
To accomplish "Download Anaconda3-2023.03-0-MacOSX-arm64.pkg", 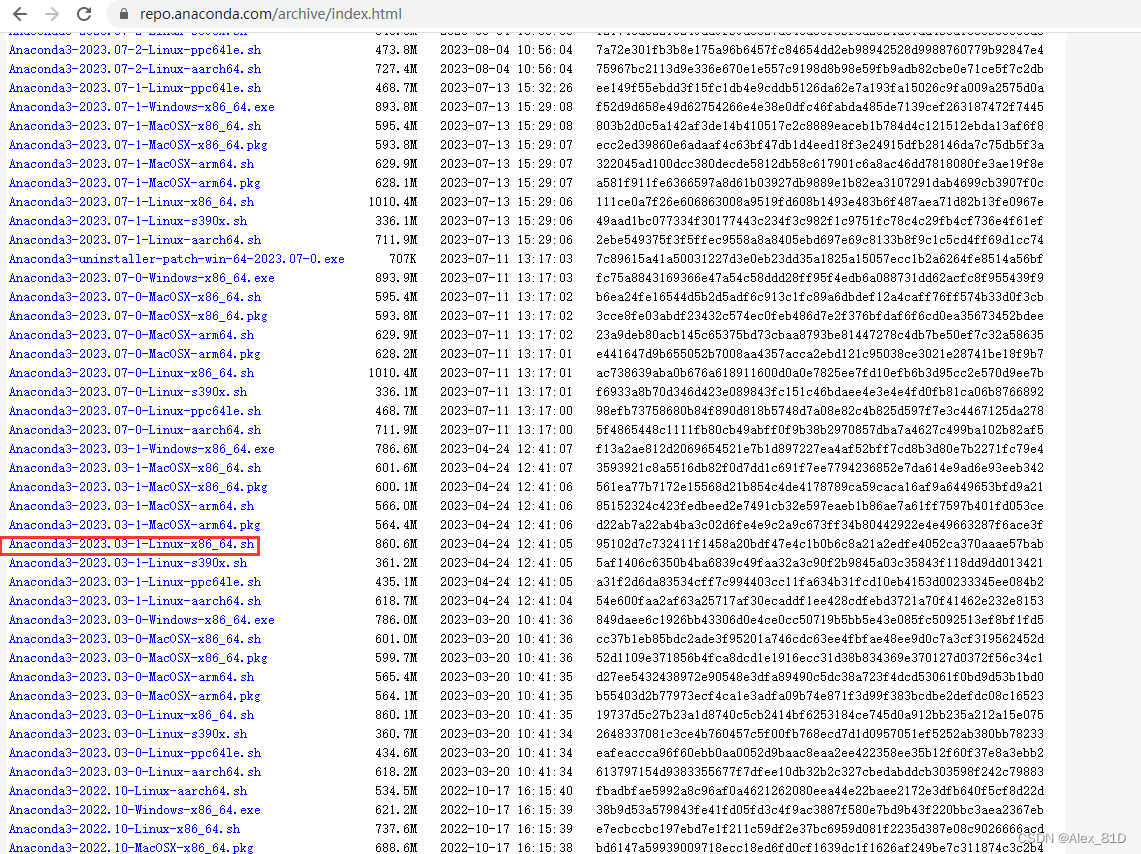I will coord(135,695).
